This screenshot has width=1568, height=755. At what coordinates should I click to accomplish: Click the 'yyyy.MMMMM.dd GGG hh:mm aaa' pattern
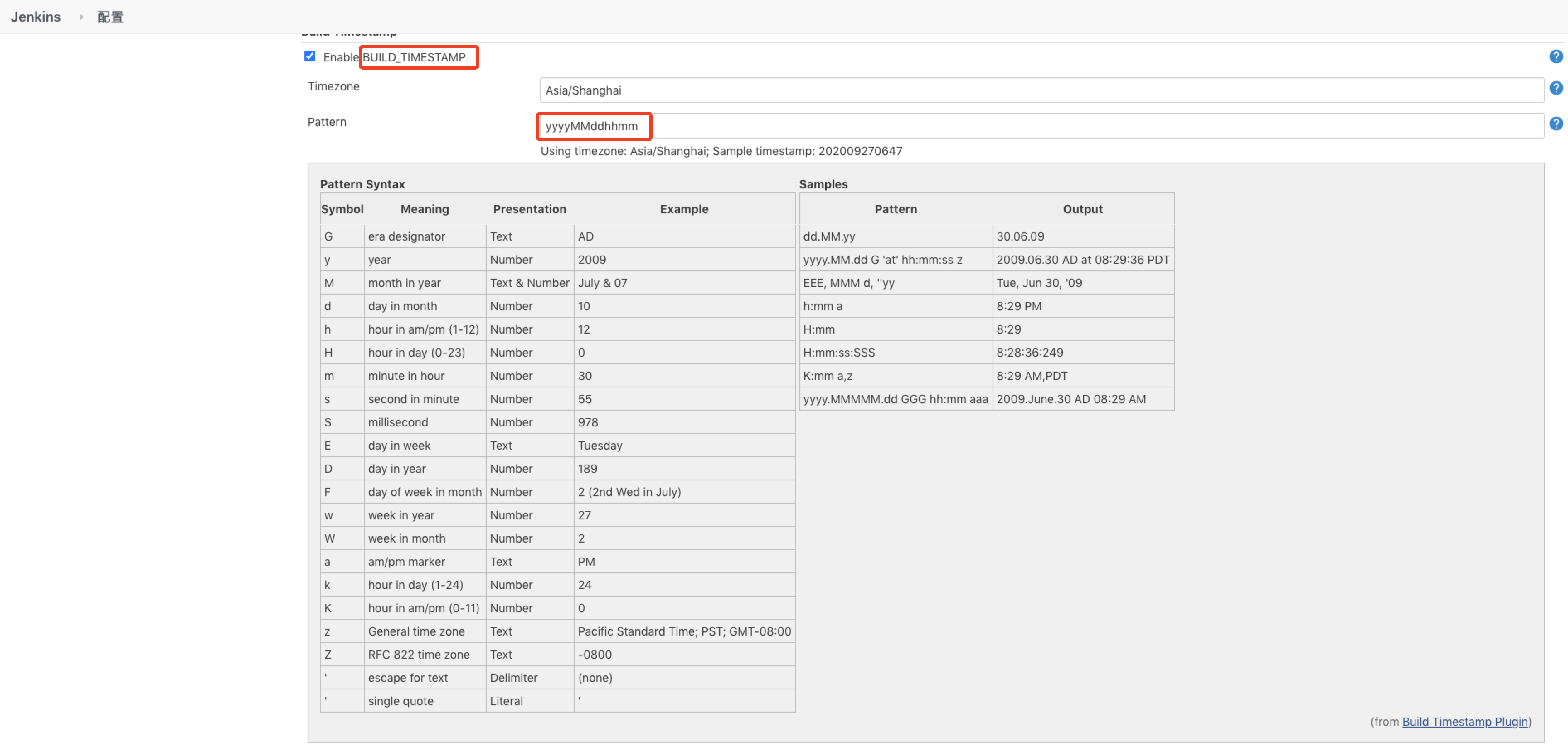coord(896,399)
